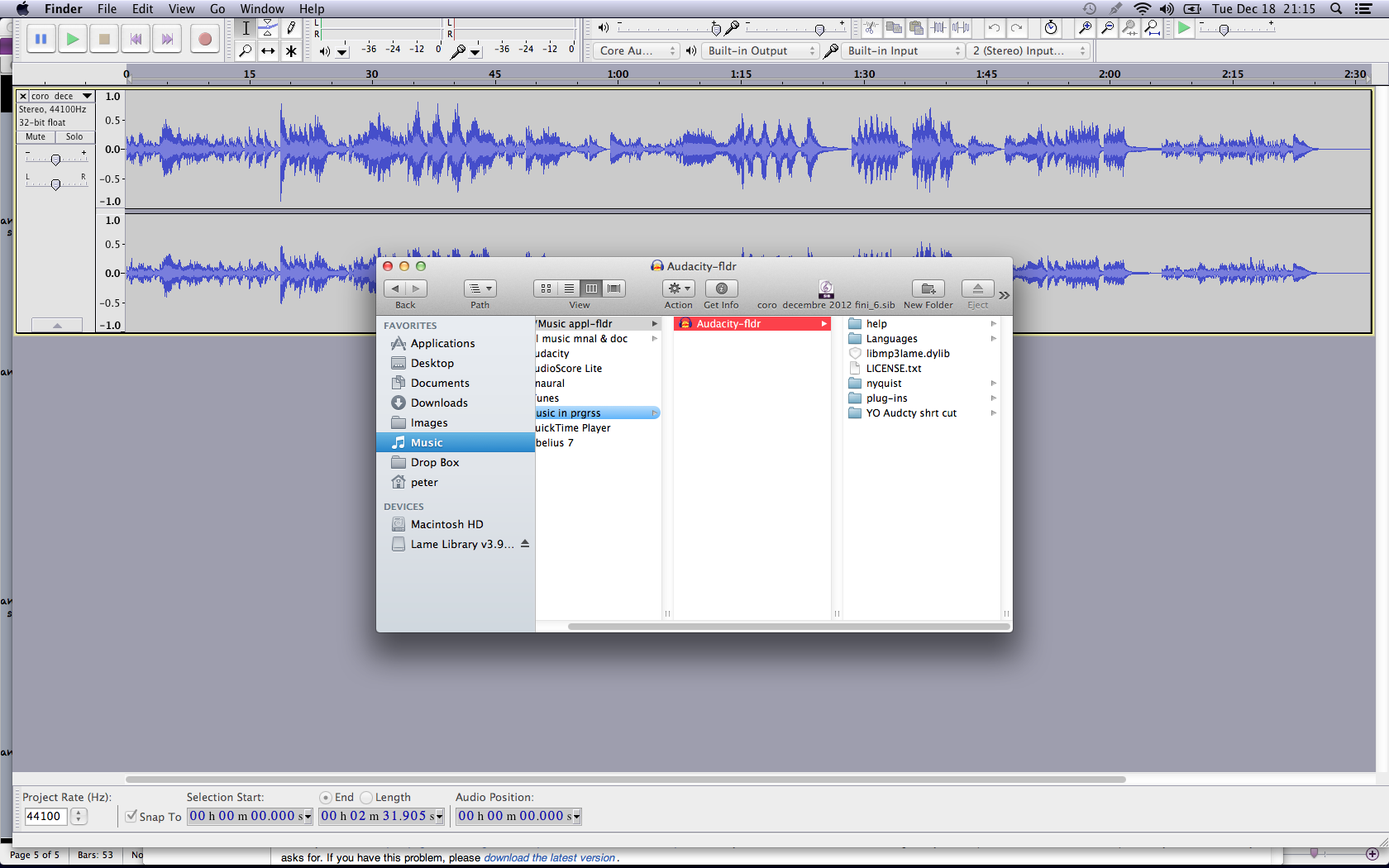This screenshot has height=868, width=1389.
Task: Adjust the playback speed slider
Action: 1224,30
